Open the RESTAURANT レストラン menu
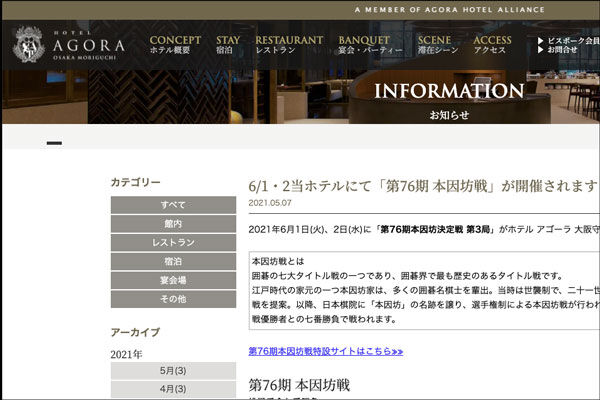The image size is (600, 400). coord(289,45)
